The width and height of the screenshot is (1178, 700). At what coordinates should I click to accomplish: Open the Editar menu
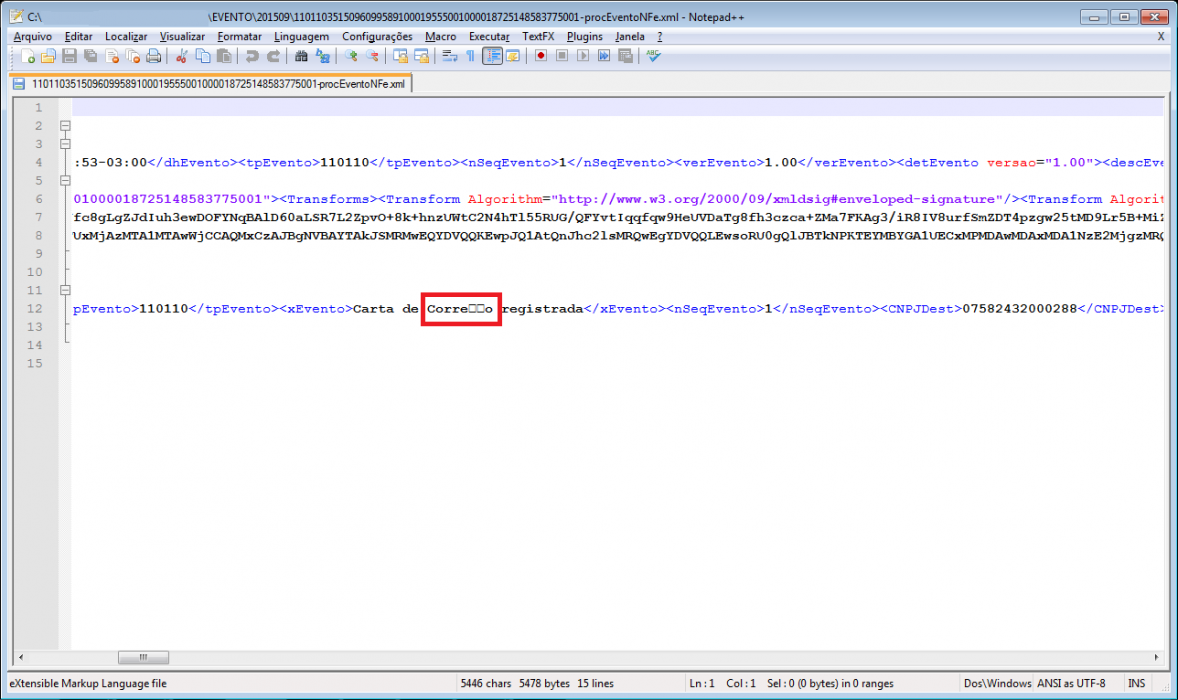coord(78,37)
